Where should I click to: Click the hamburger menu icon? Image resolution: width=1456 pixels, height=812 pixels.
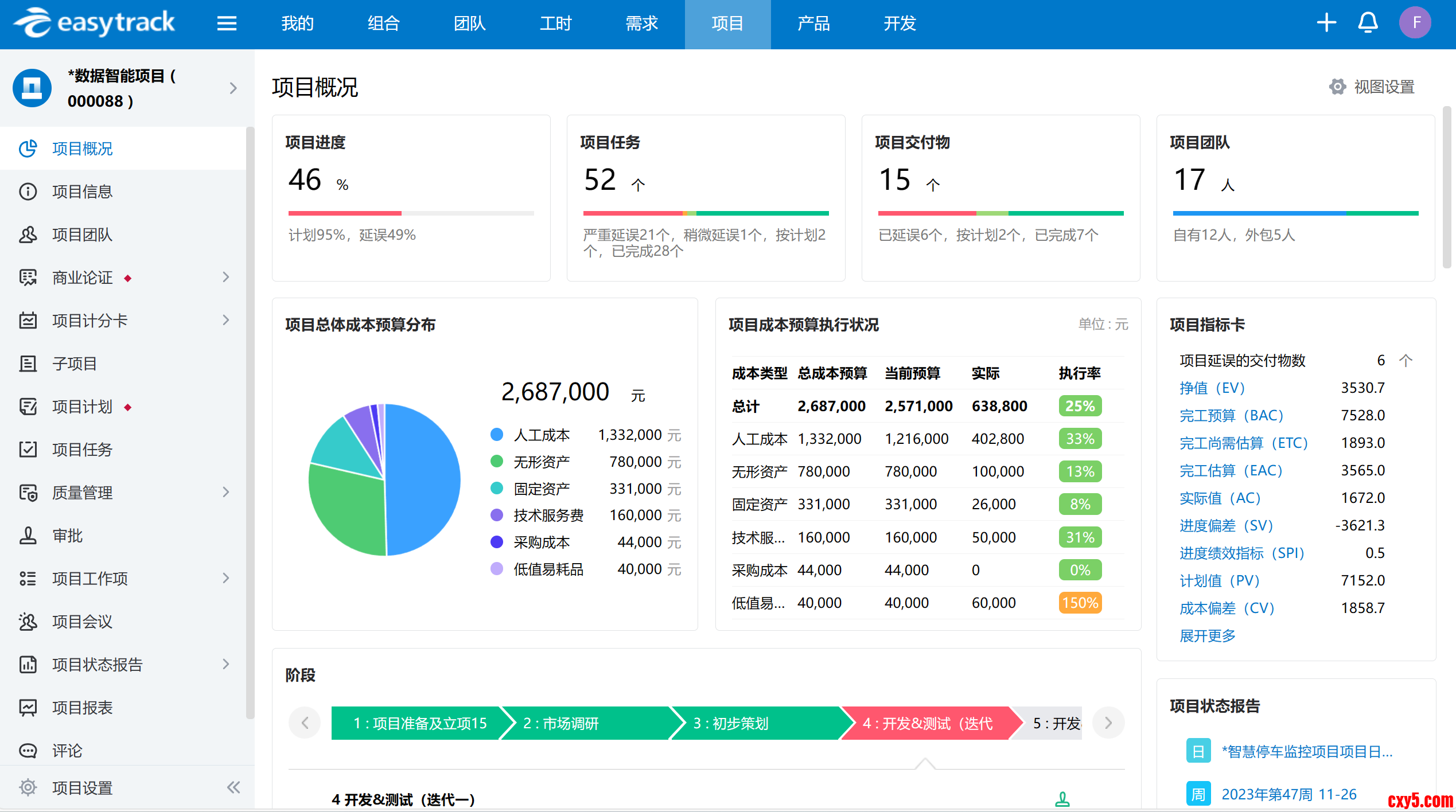(x=227, y=24)
